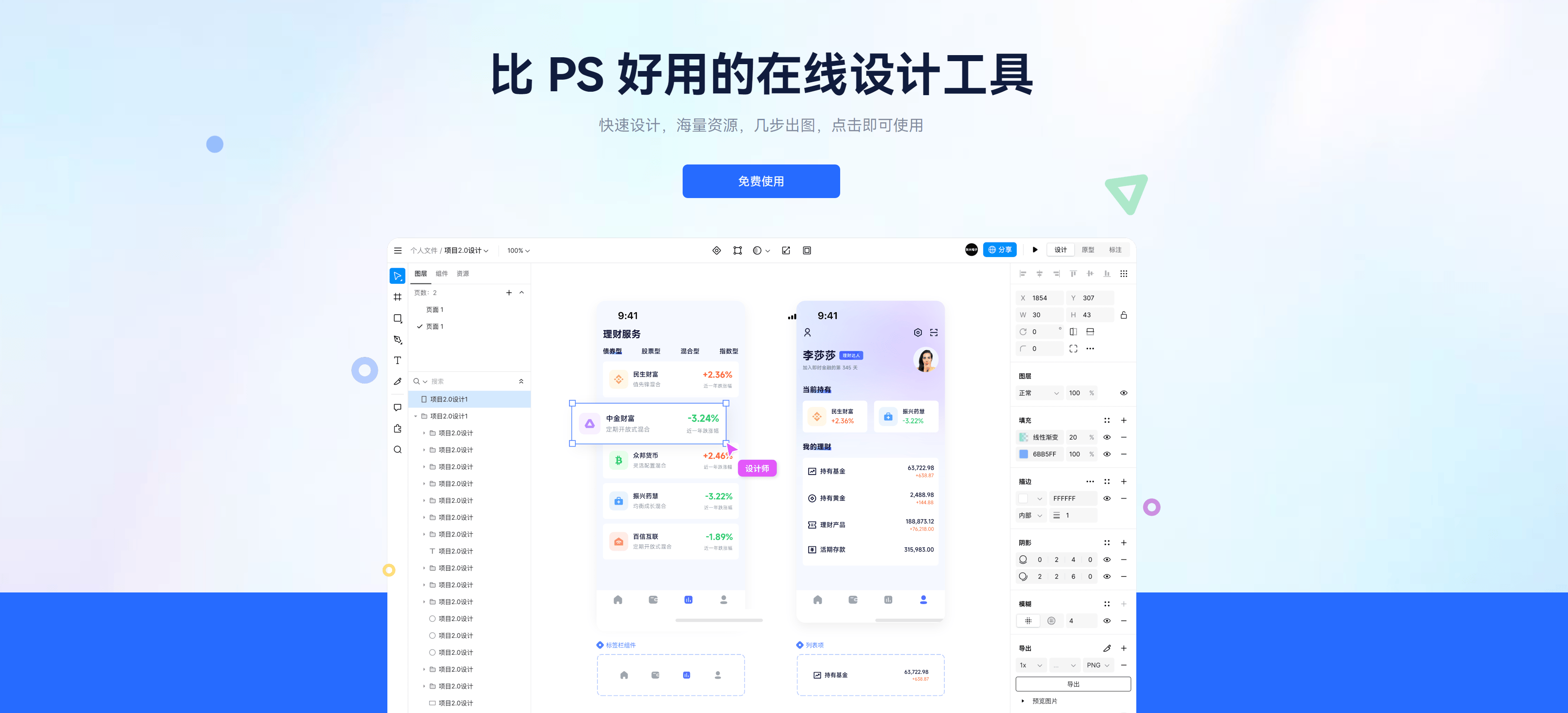Align bottom edges in the design panel

[x=1107, y=273]
